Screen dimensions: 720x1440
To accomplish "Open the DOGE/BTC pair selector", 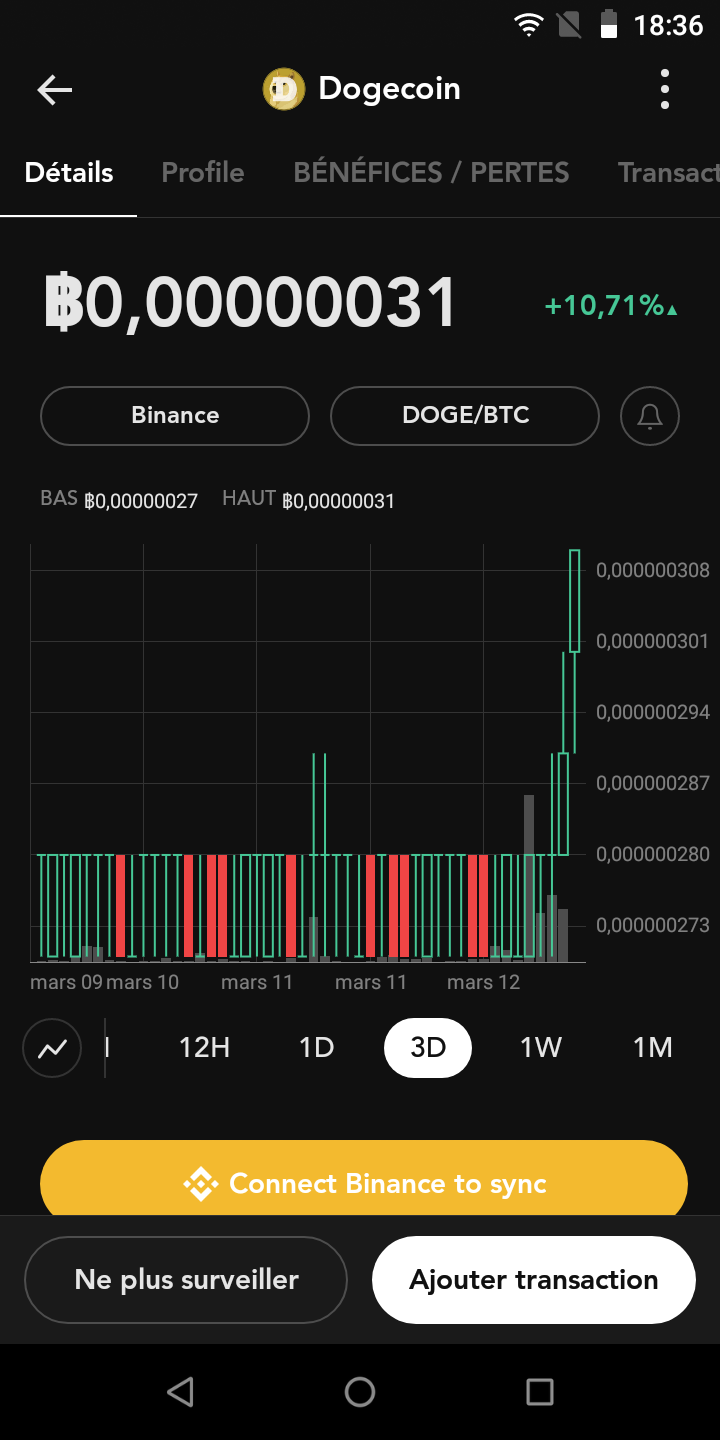I will pos(465,416).
